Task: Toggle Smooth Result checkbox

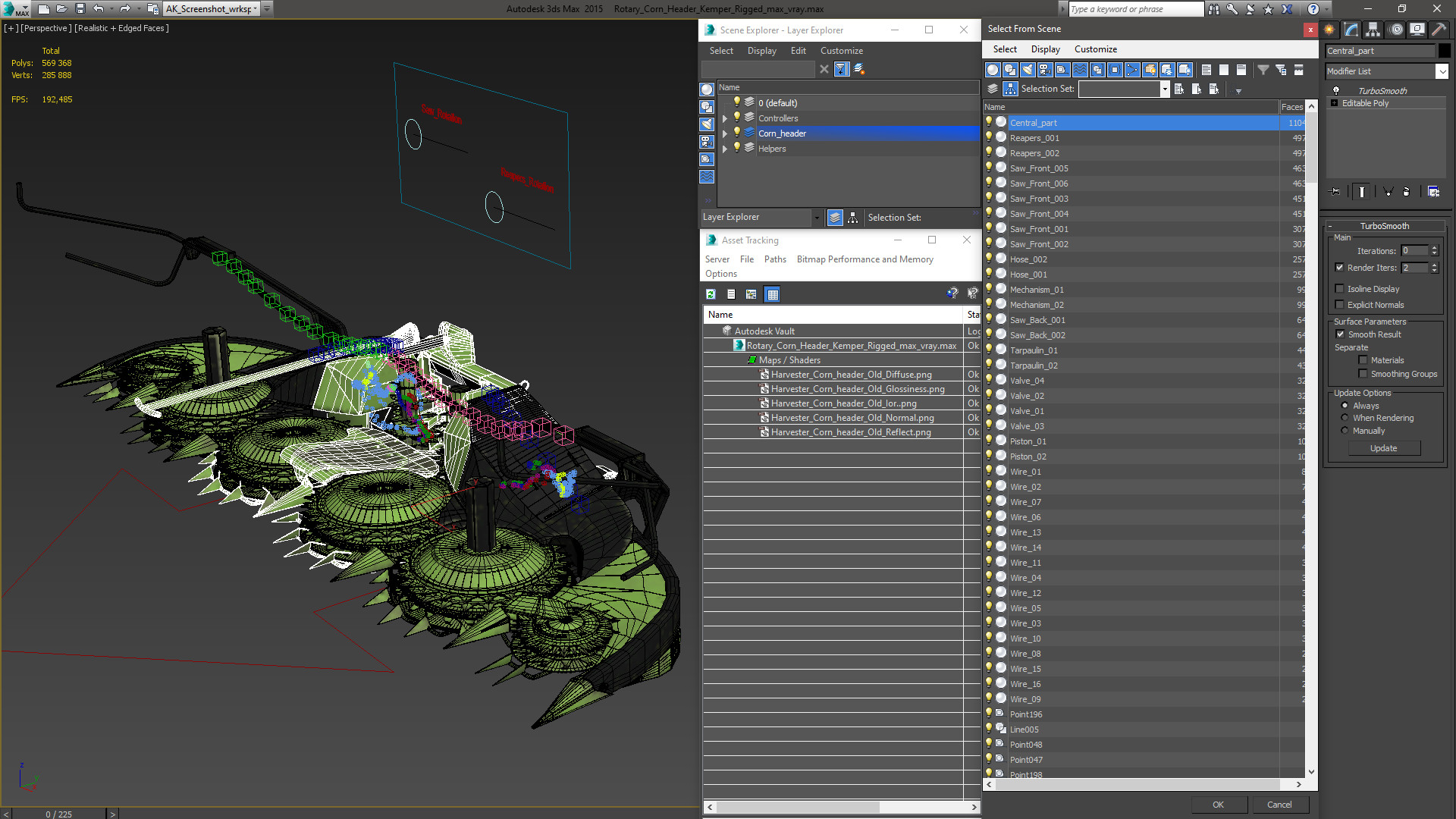Action: [1340, 334]
